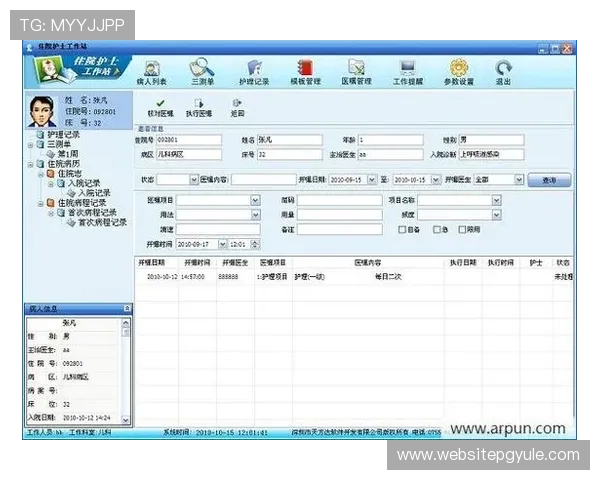Click the 退出 exit icon
The width and height of the screenshot is (600, 480).
(x=503, y=73)
